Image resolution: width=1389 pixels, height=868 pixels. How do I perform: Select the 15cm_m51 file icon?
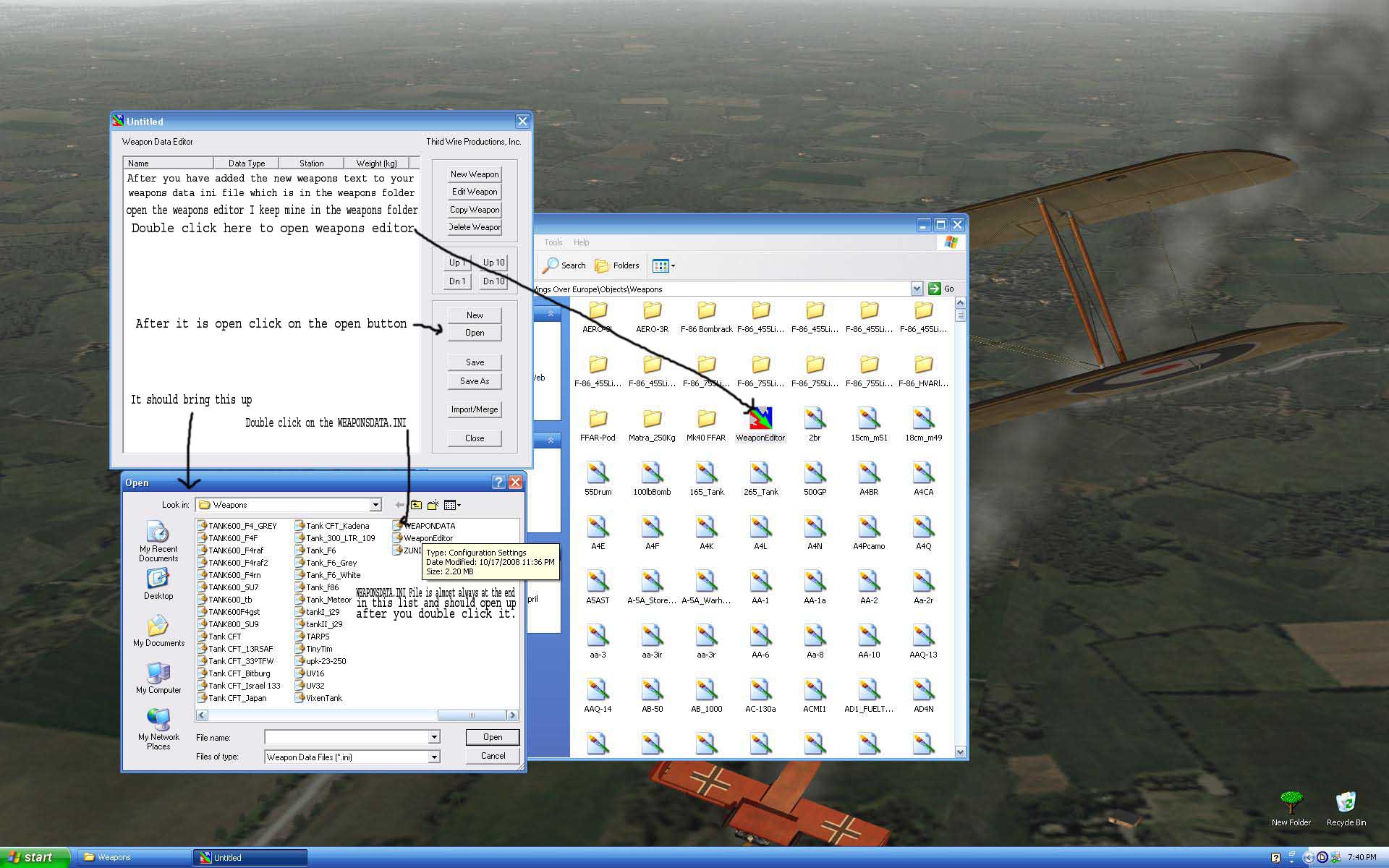pyautogui.click(x=869, y=424)
